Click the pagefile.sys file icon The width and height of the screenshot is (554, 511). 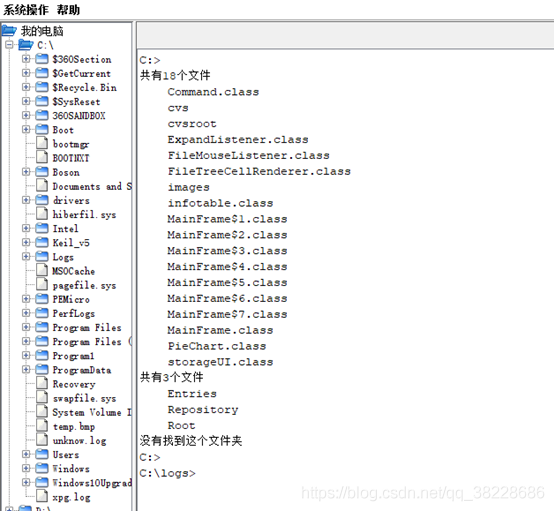click(42, 285)
